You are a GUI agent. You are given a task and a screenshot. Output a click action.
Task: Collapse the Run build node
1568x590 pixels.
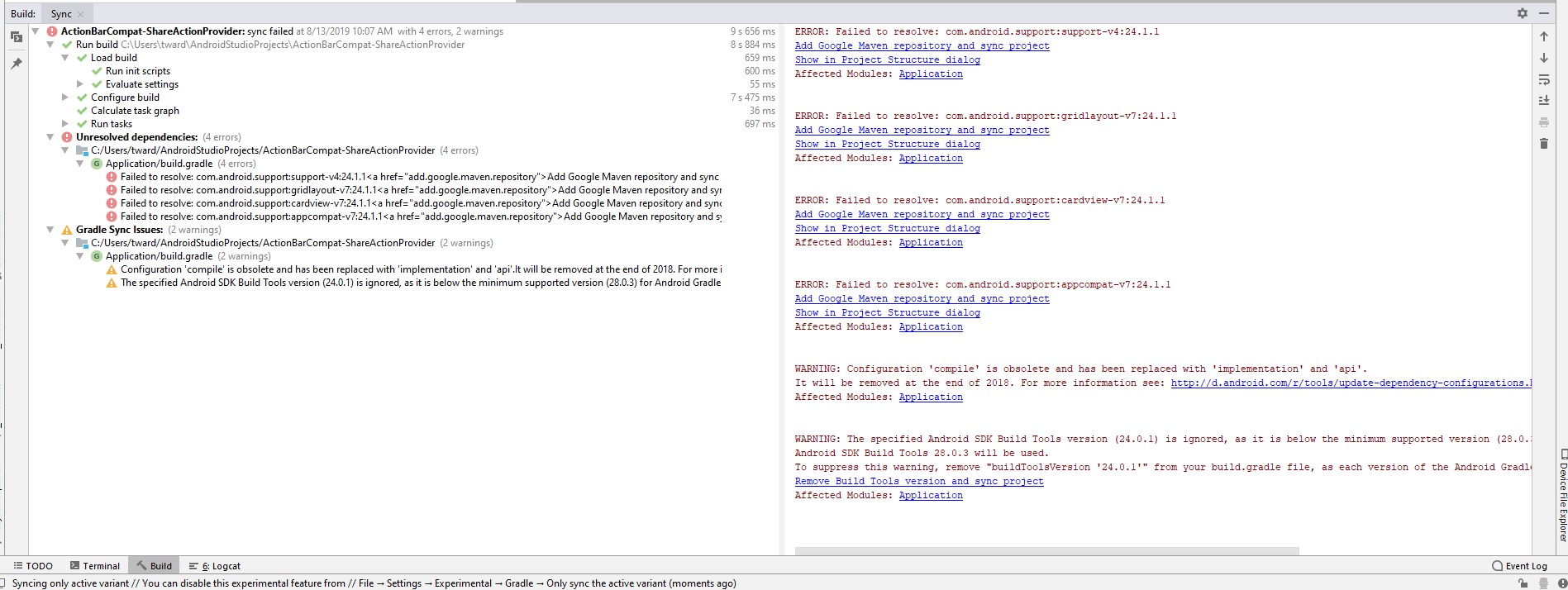tap(50, 45)
